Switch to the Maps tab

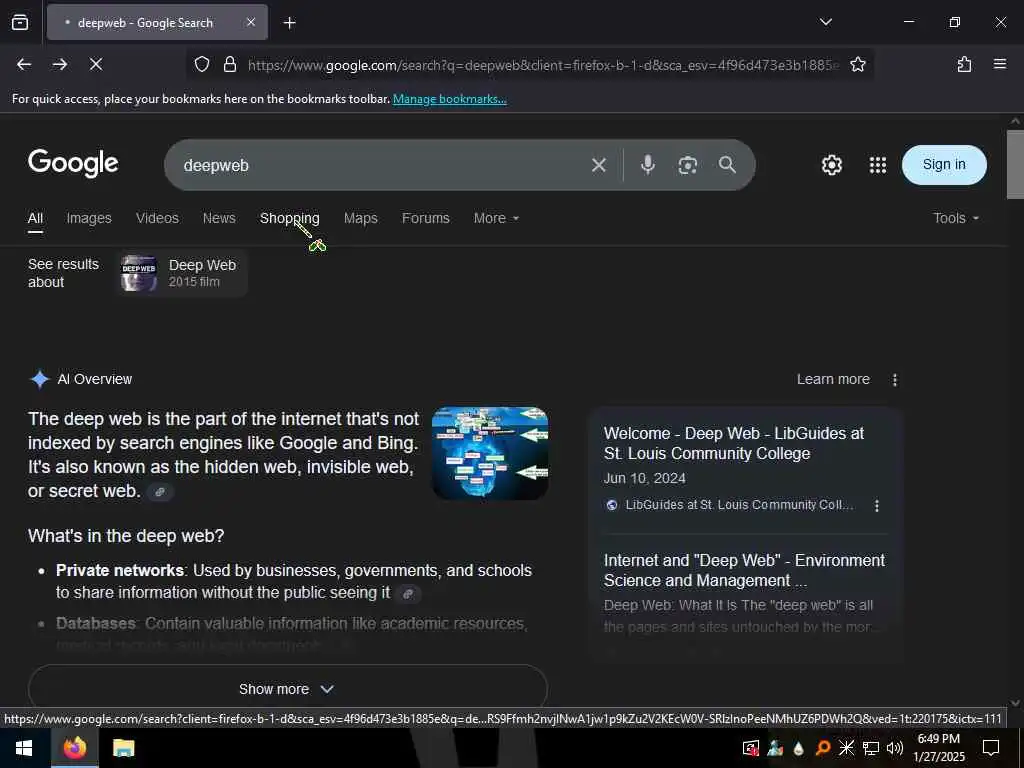coord(360,218)
